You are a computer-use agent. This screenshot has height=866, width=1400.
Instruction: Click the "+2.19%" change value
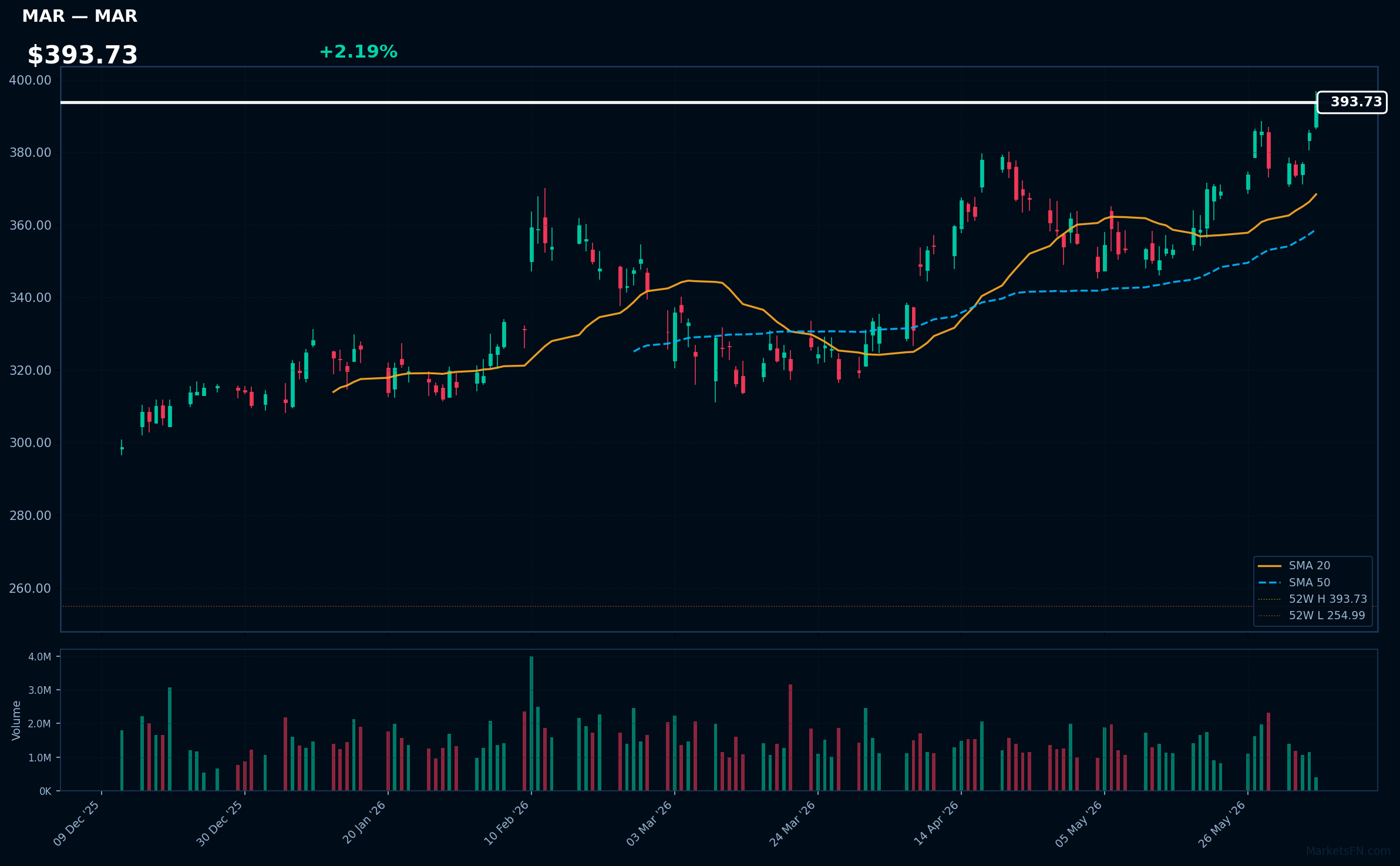click(x=358, y=52)
